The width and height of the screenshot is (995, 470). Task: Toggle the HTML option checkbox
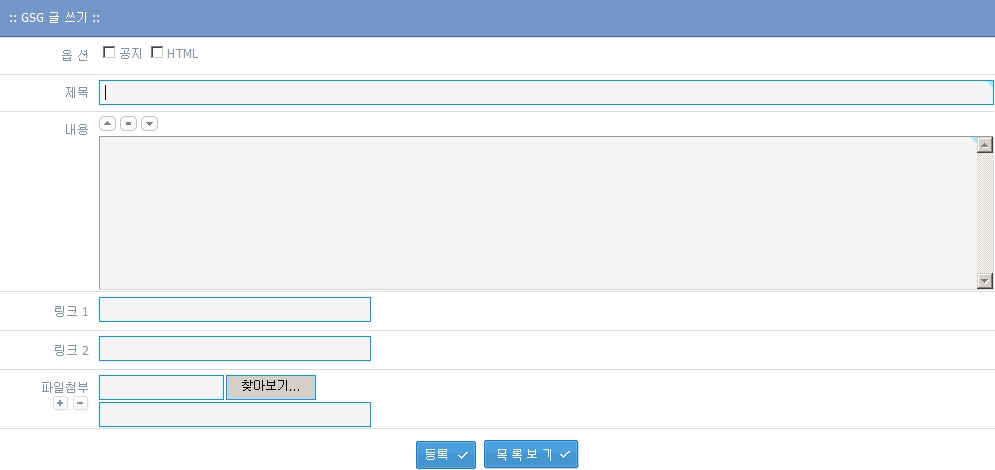[157, 53]
